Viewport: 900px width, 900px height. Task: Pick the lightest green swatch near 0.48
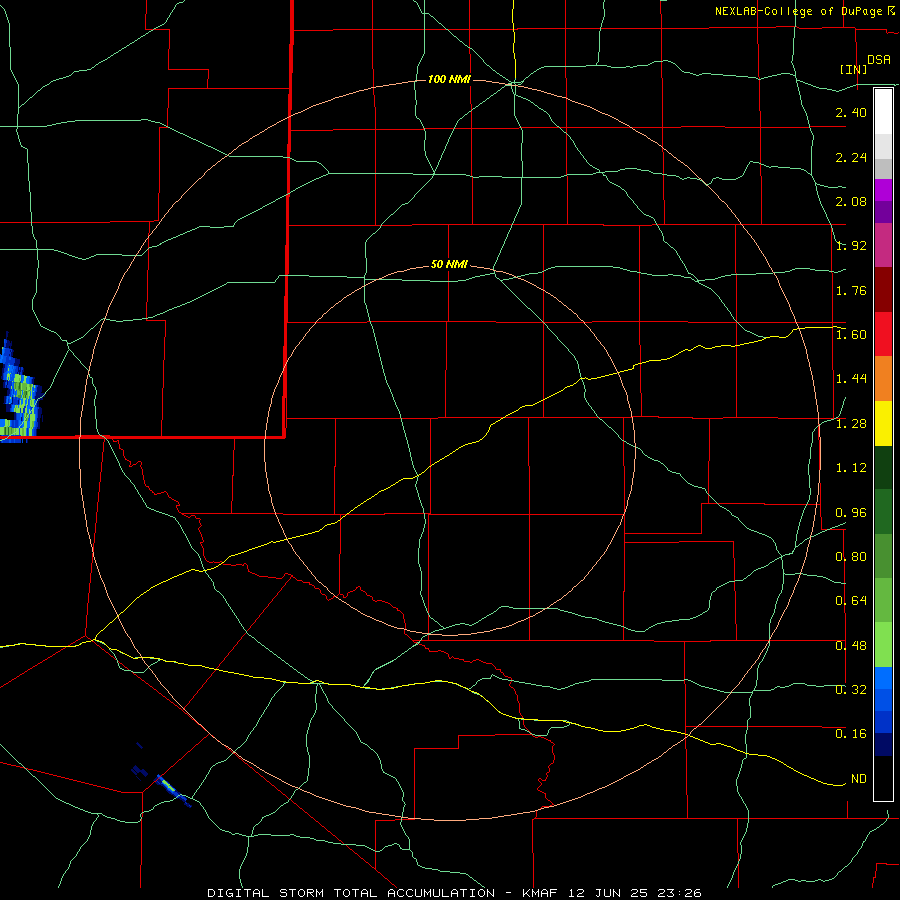(883, 645)
